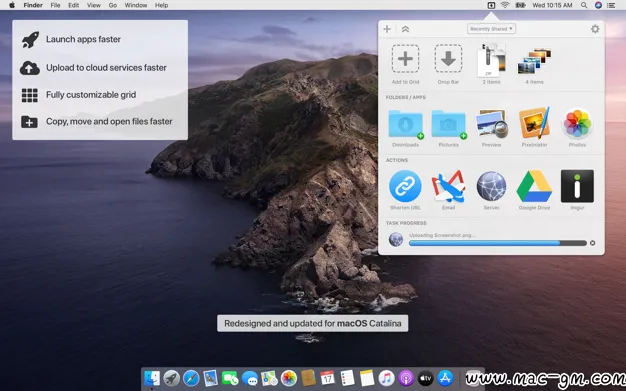Open Maps from the Dock

point(269,378)
